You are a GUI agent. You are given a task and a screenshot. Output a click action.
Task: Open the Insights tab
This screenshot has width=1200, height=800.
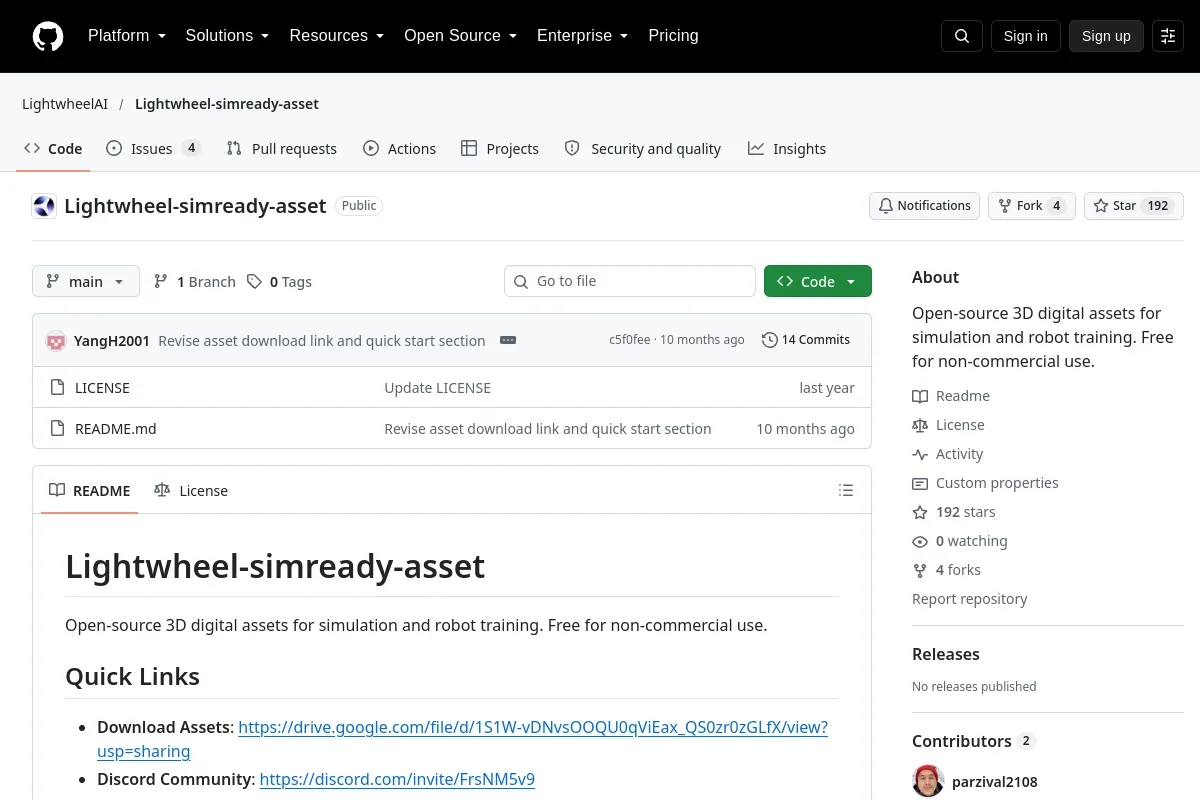(x=787, y=149)
